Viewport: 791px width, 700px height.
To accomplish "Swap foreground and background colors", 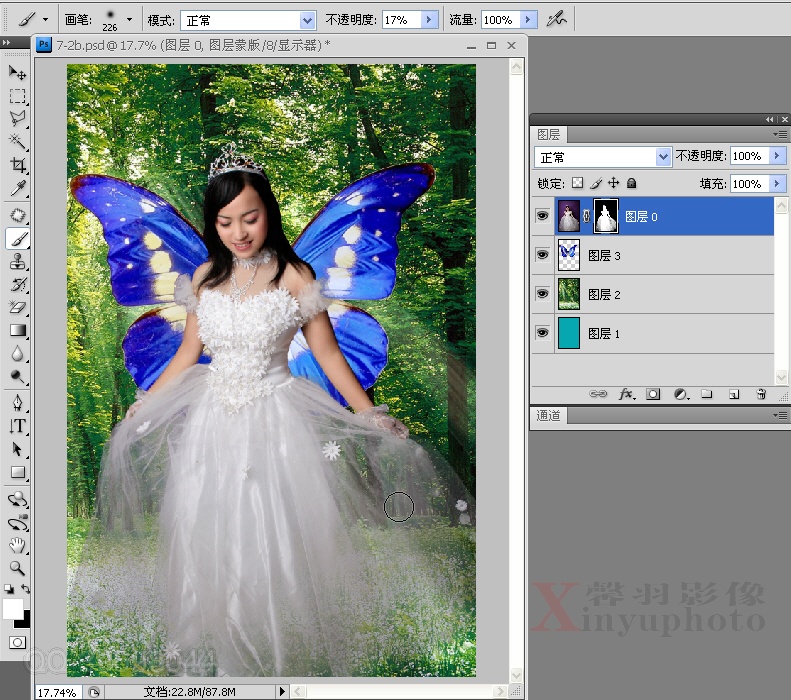I will click(x=25, y=589).
